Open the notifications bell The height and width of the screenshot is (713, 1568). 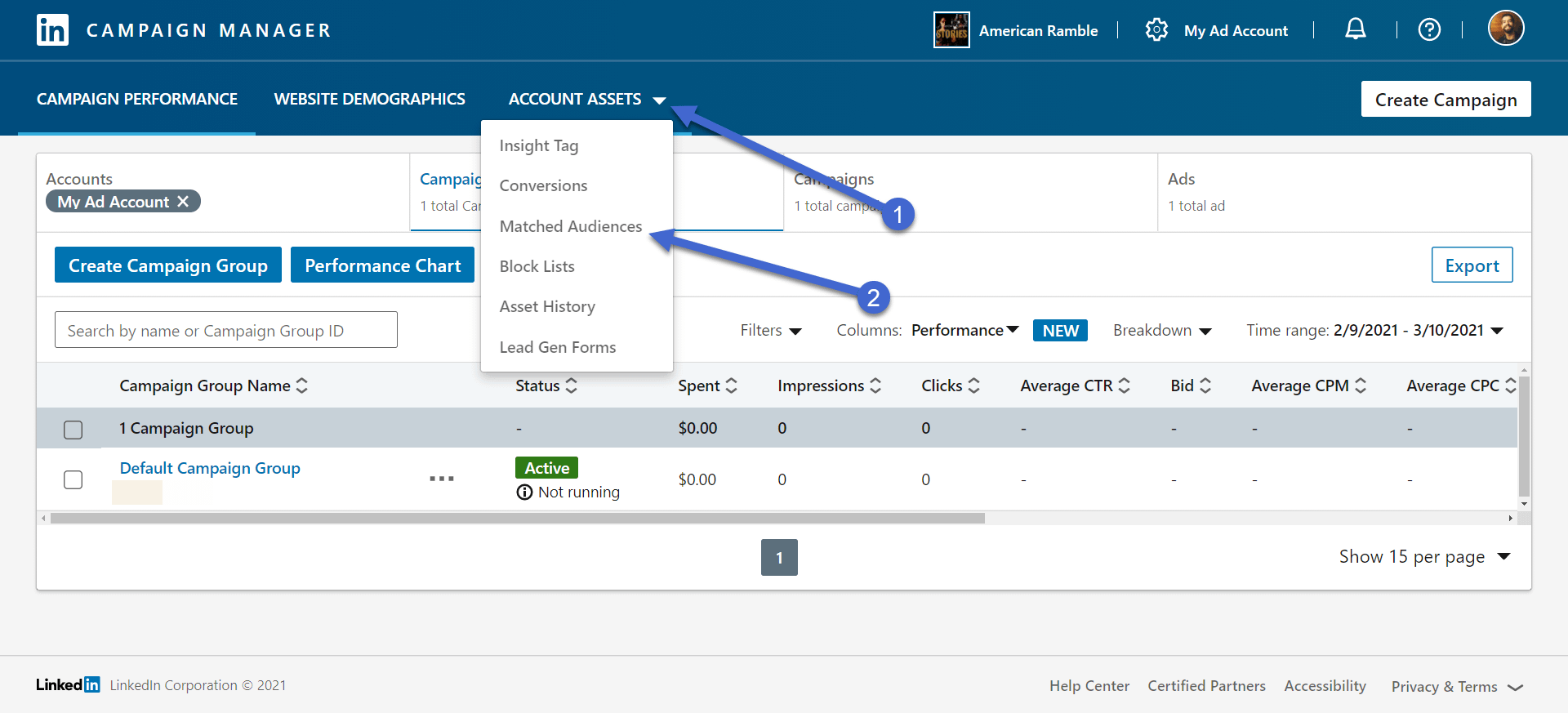[1356, 29]
